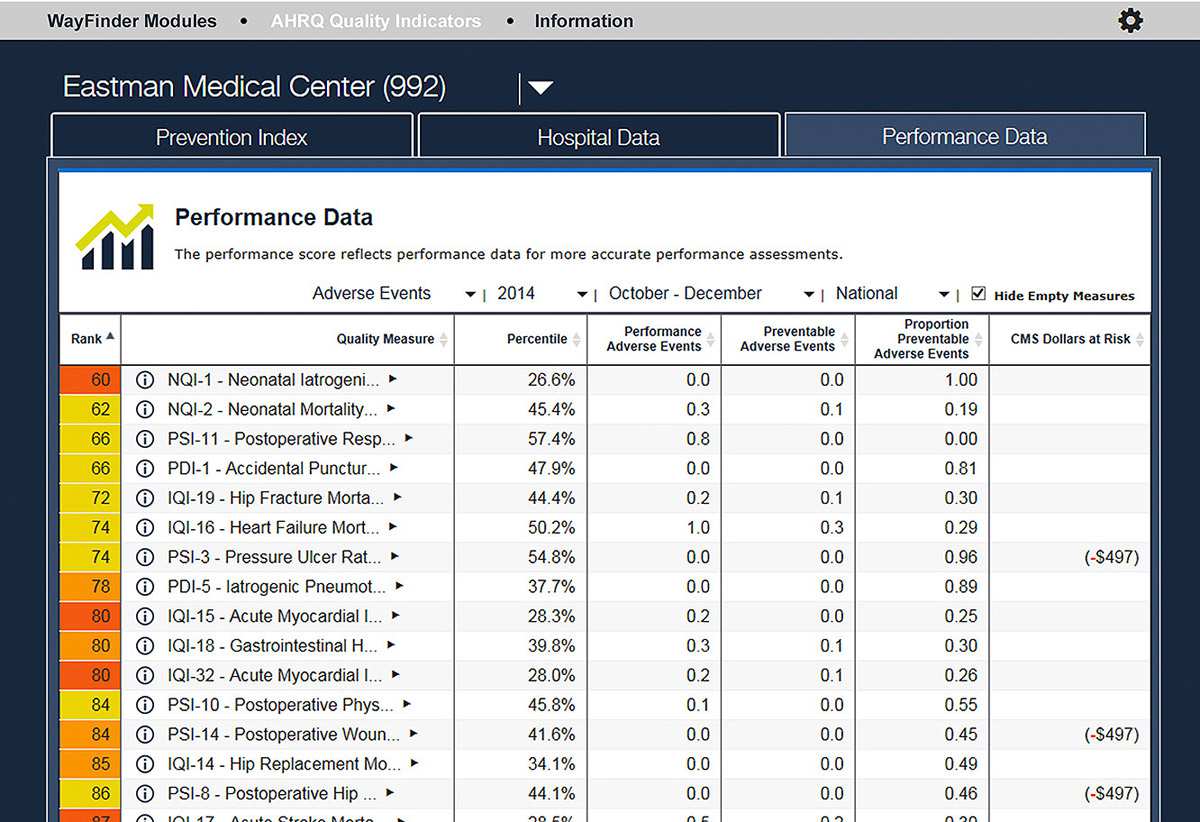
Task: Click 57.4% percentile for PSI-11
Action: click(x=551, y=439)
